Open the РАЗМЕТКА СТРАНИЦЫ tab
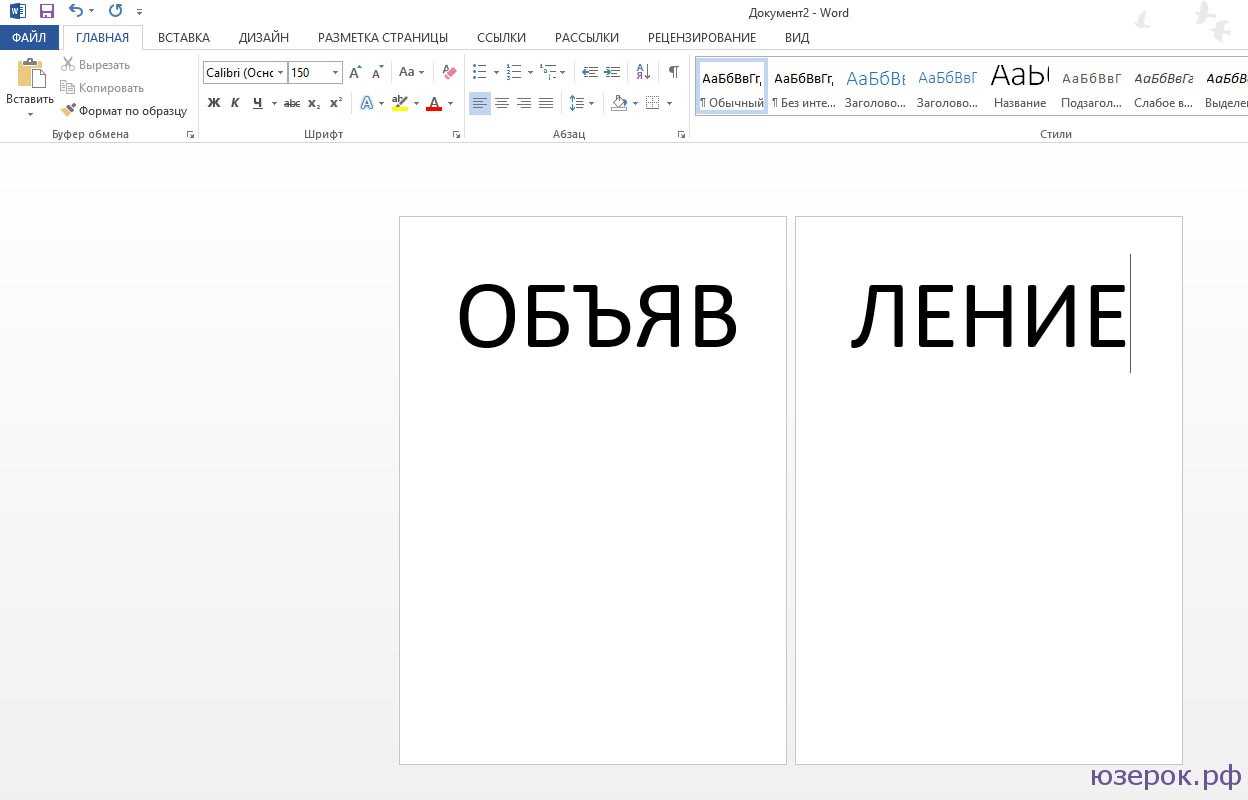 pyautogui.click(x=383, y=38)
